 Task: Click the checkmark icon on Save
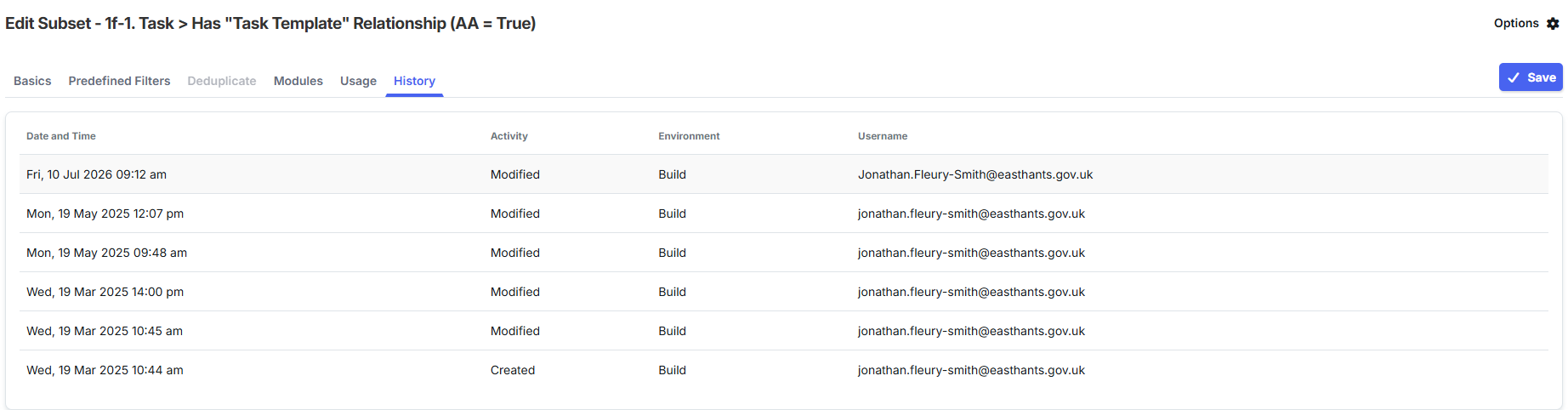(x=1514, y=77)
